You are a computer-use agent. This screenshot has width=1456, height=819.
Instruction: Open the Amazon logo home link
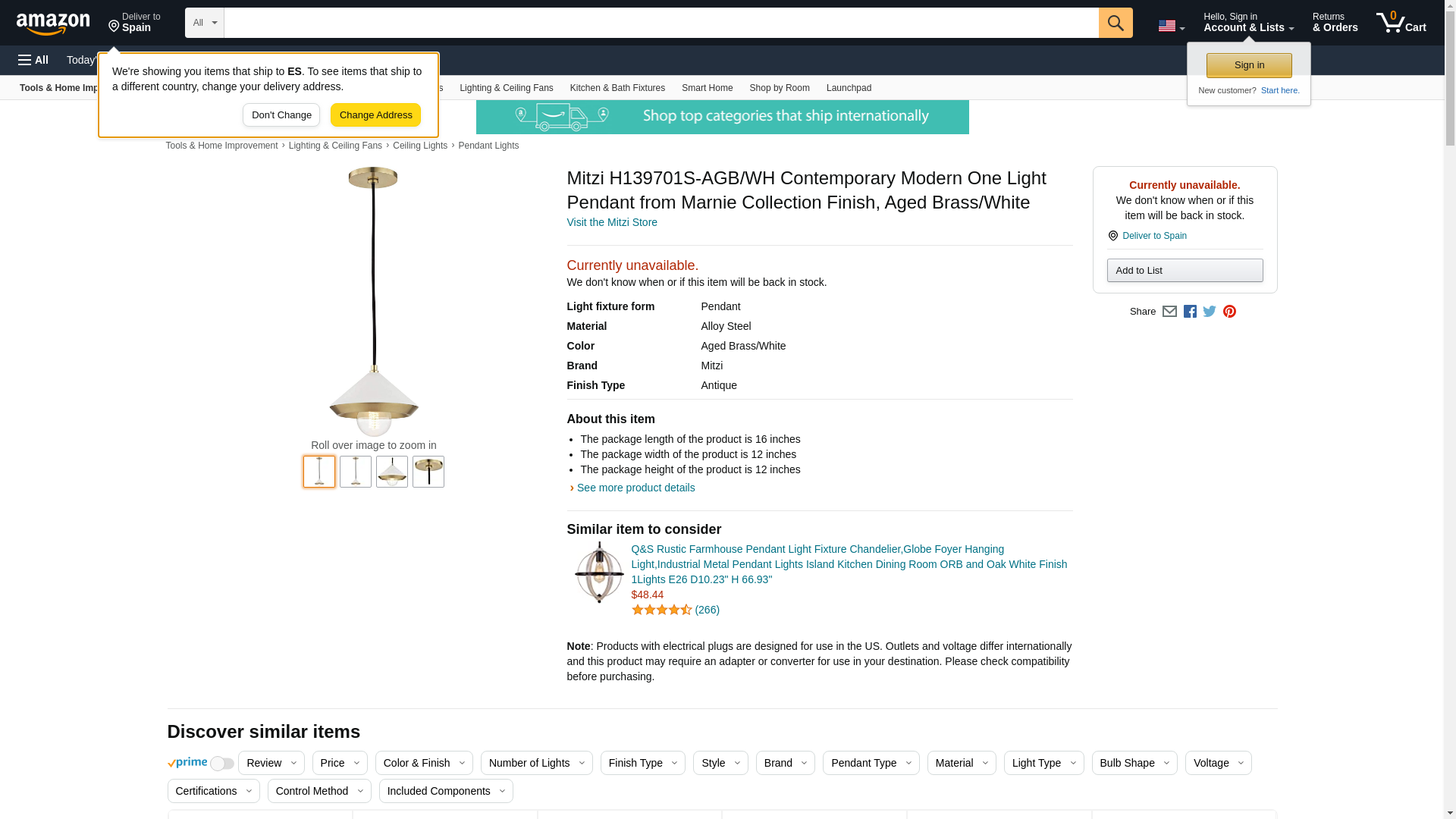pyautogui.click(x=53, y=24)
